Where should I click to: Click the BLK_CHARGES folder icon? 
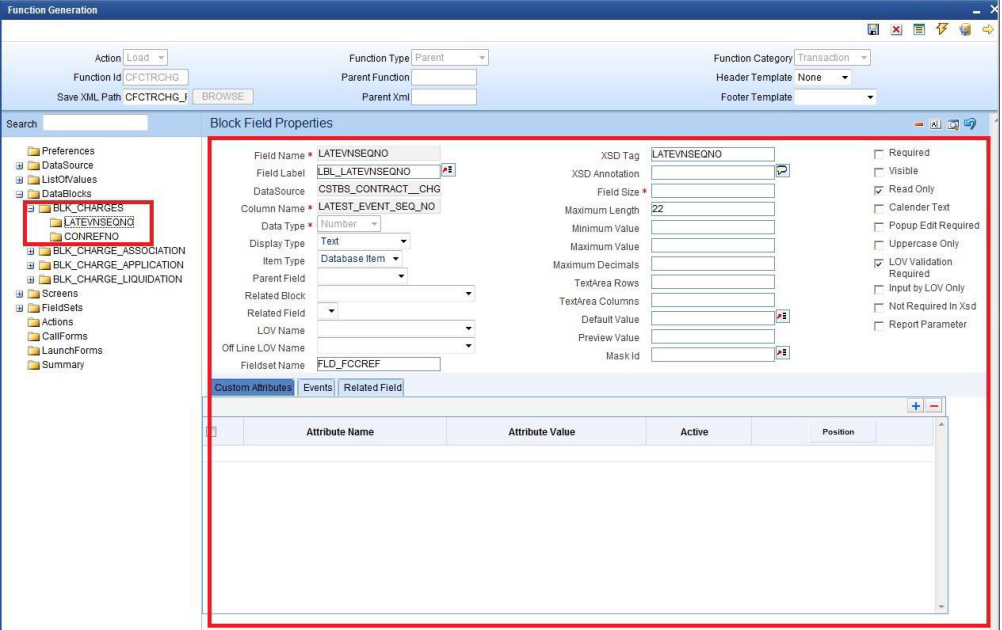(x=45, y=208)
